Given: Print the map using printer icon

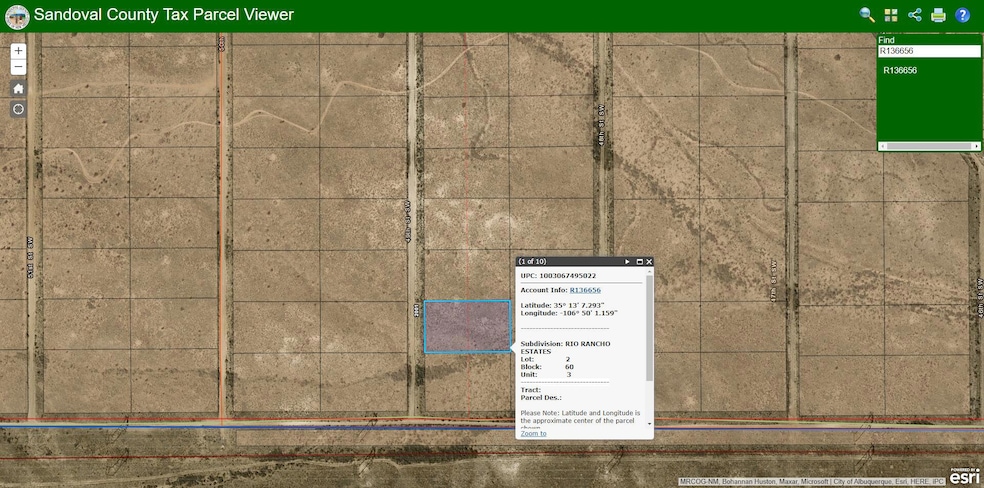Looking at the screenshot, I should point(938,15).
